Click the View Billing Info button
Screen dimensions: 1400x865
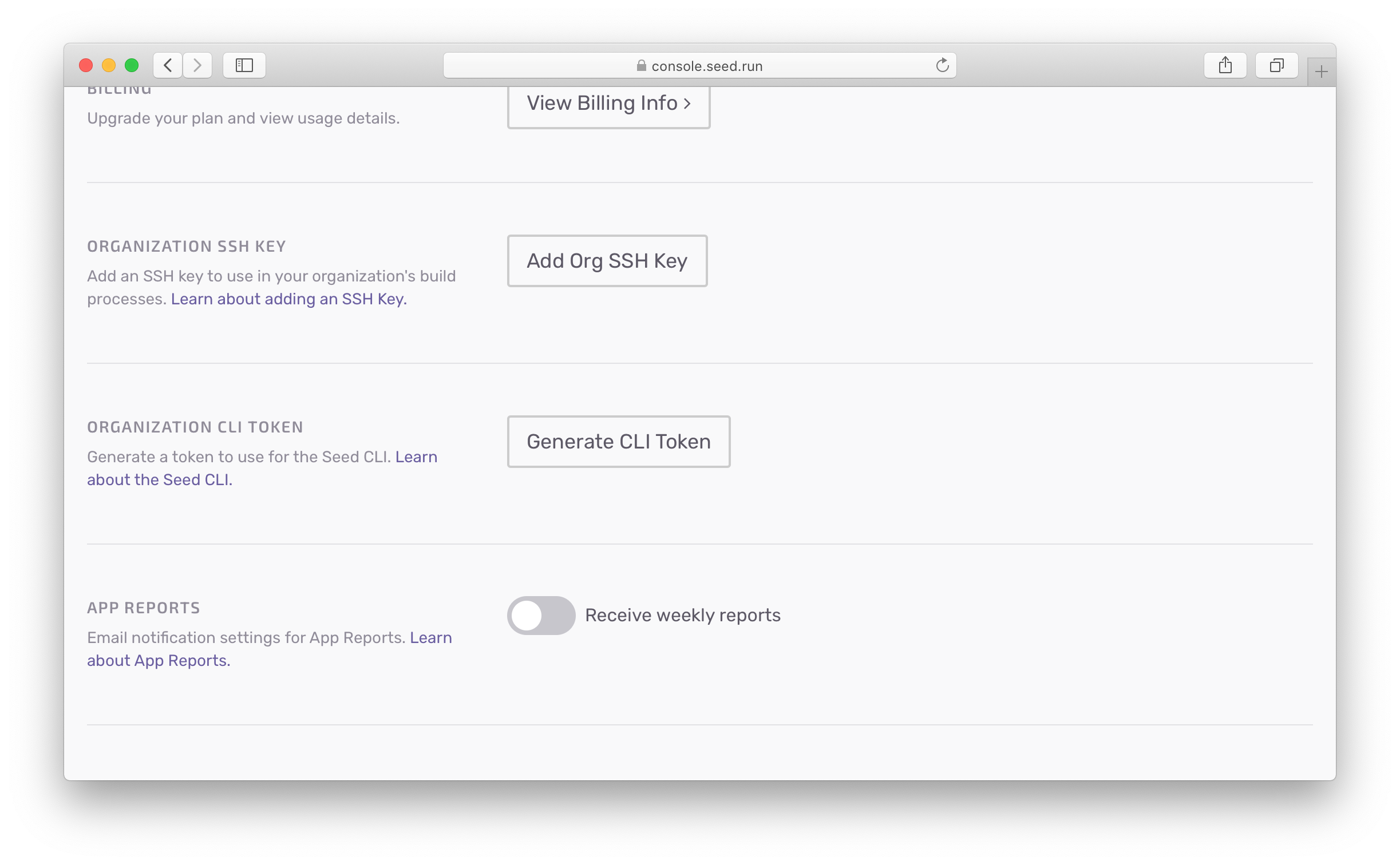tap(608, 104)
